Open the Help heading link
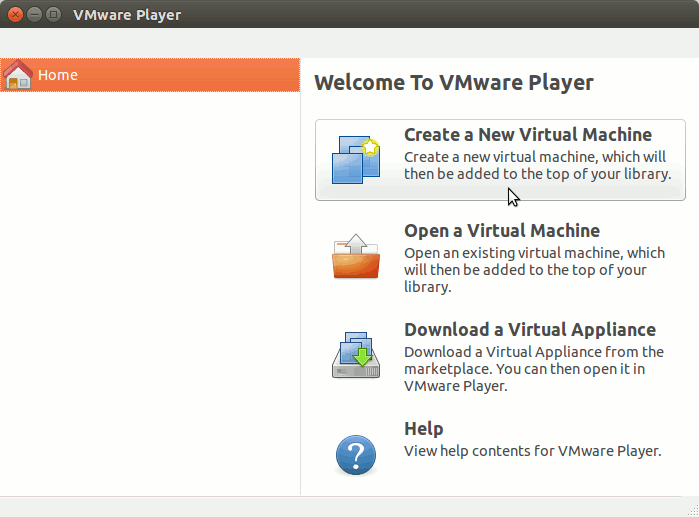 (x=424, y=429)
